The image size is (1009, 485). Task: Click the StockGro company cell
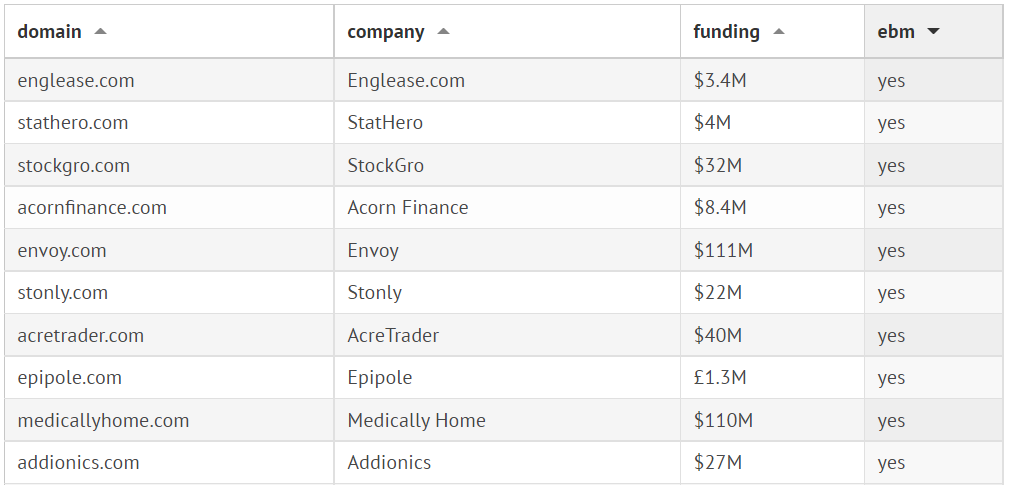coord(386,166)
